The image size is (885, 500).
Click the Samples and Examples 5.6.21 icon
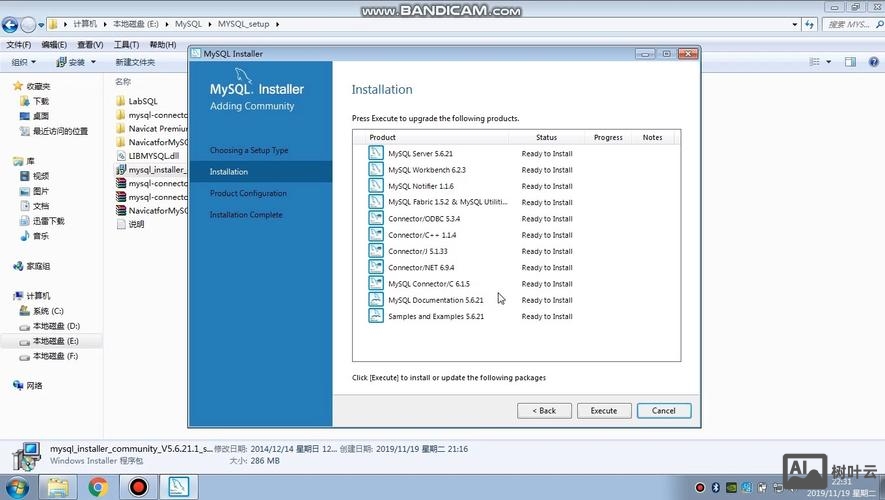tap(375, 316)
